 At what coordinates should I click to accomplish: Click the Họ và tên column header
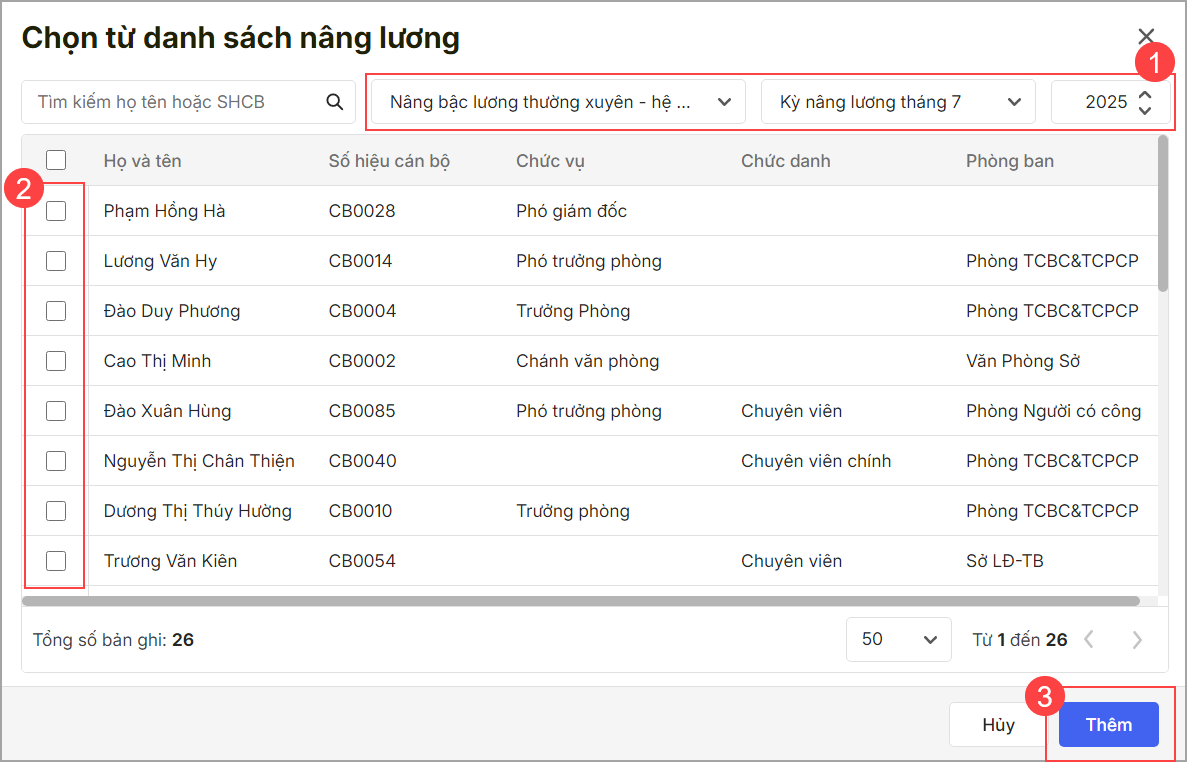pos(142,161)
